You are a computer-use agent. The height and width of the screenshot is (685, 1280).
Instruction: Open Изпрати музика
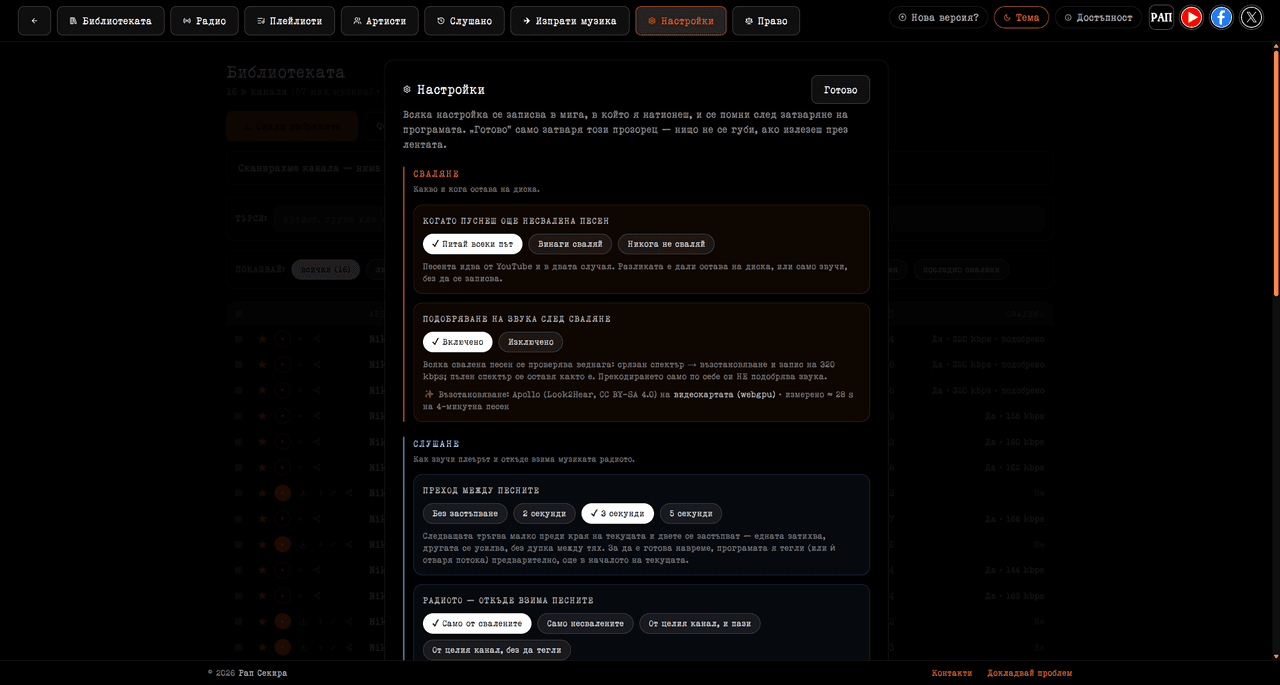[x=569, y=20]
